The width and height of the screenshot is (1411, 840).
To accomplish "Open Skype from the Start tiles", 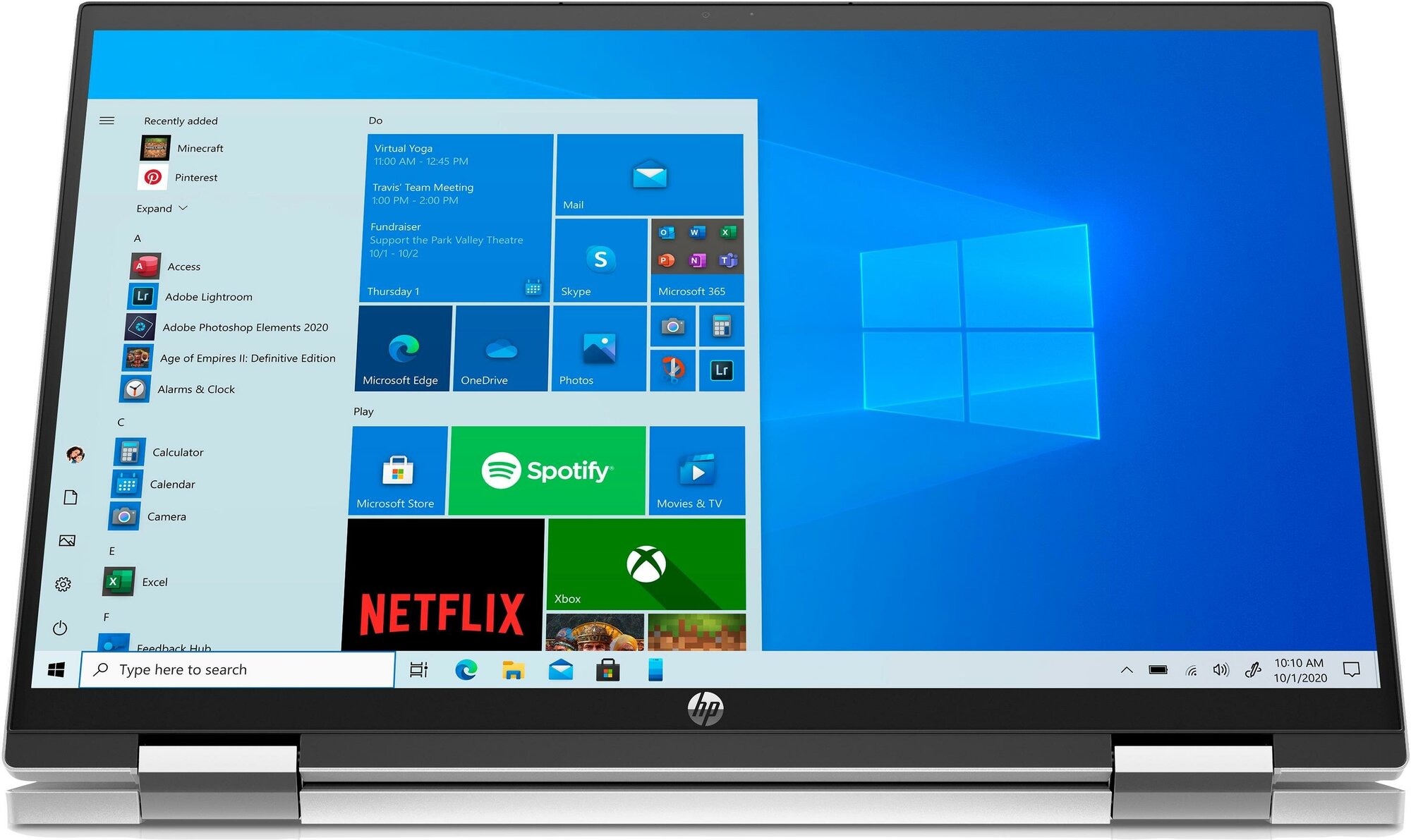I will 600,260.
